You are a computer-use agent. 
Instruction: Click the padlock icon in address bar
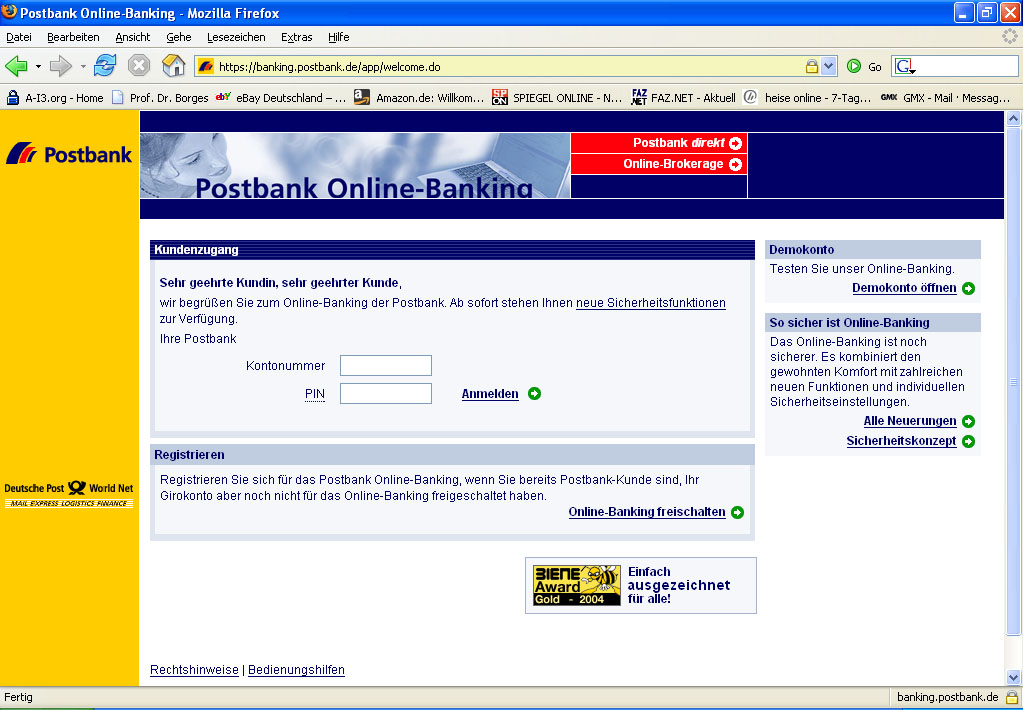click(x=812, y=66)
